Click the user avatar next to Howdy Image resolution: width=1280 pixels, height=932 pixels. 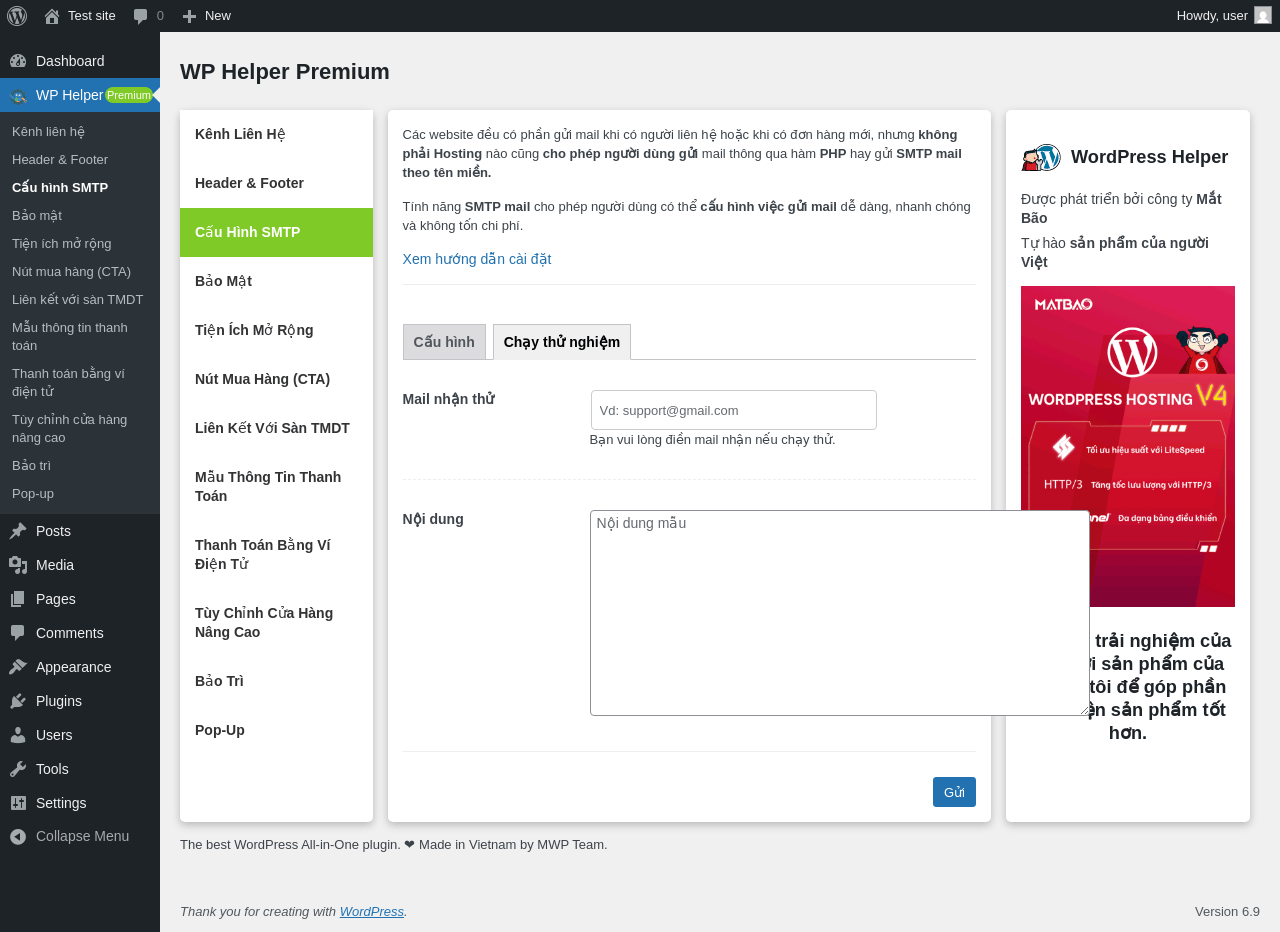coord(1263,16)
